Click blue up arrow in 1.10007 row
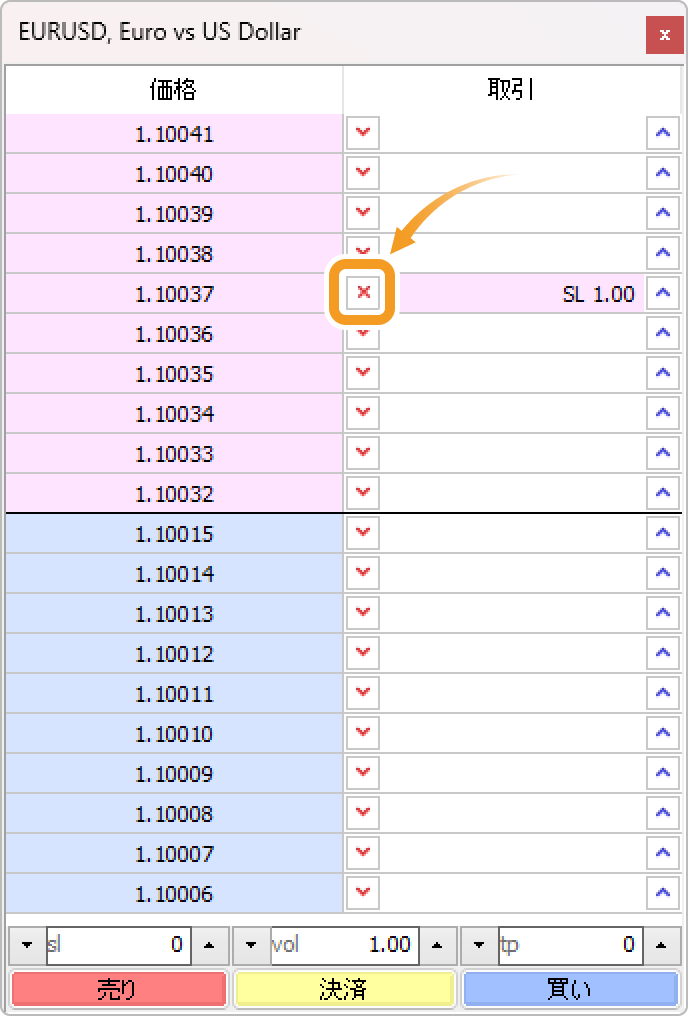Screen dimensions: 688x1016 (x=662, y=853)
